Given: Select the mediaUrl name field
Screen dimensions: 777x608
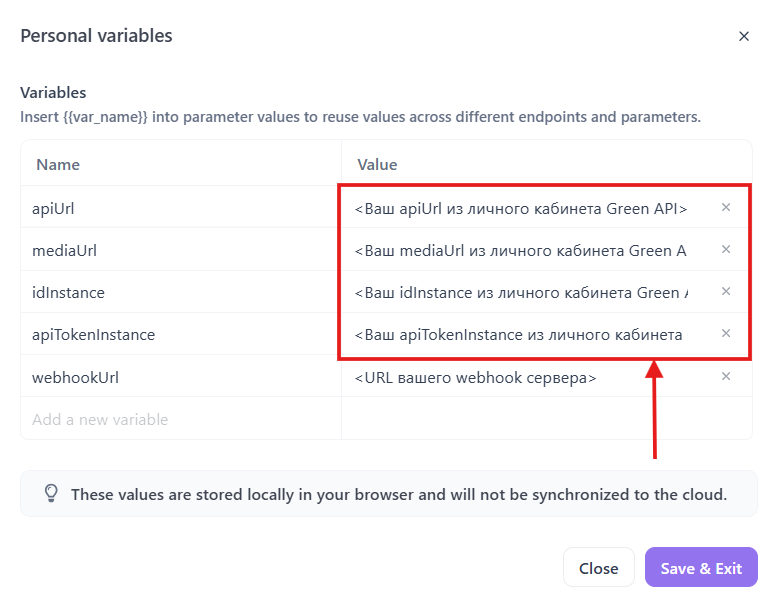Looking at the screenshot, I should tap(180, 251).
